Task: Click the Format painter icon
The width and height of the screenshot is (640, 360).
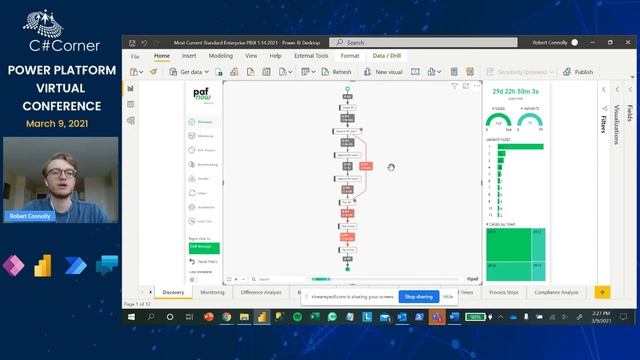Action: (x=153, y=72)
